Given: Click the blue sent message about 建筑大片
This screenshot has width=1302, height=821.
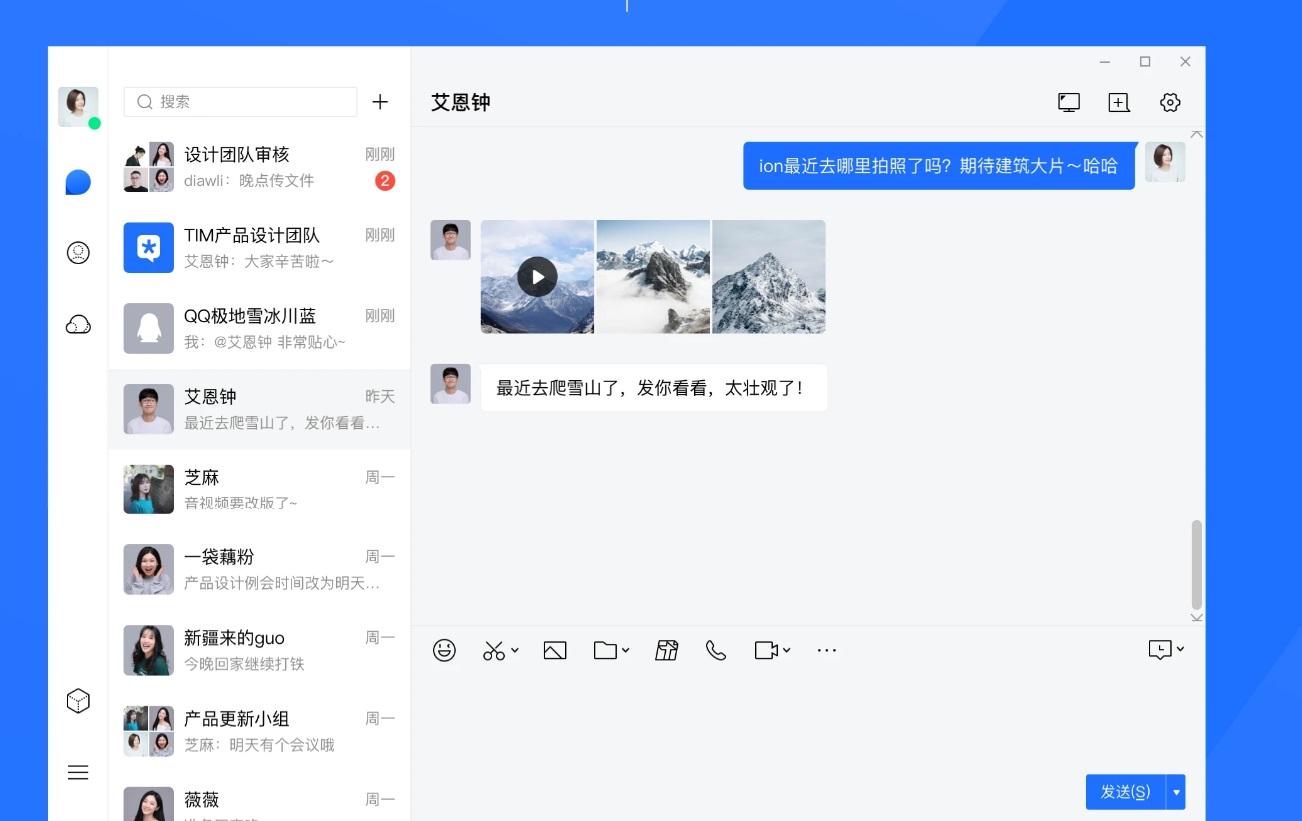Looking at the screenshot, I should tap(939, 166).
